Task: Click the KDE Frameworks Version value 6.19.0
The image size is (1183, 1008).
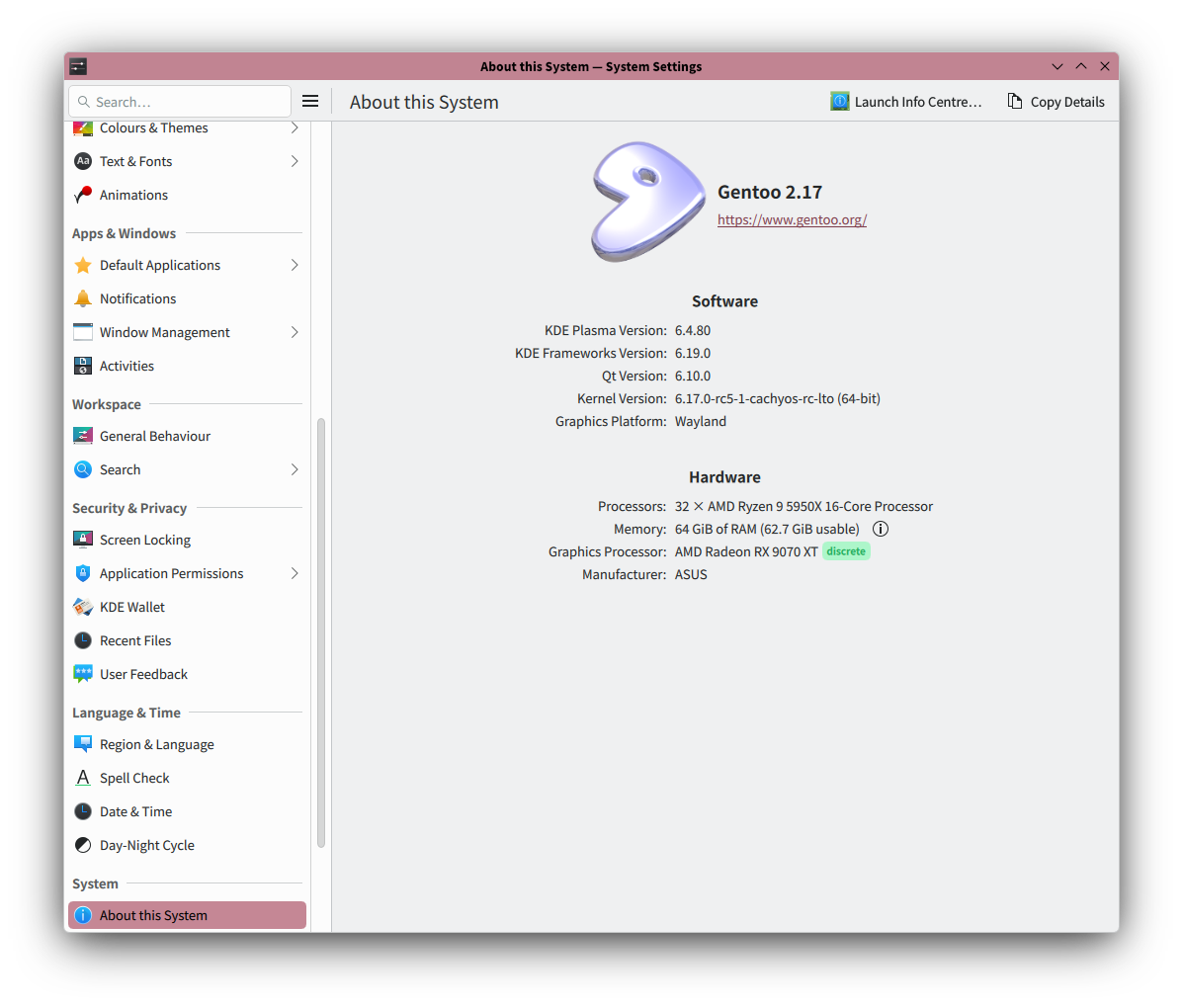Action: [693, 353]
